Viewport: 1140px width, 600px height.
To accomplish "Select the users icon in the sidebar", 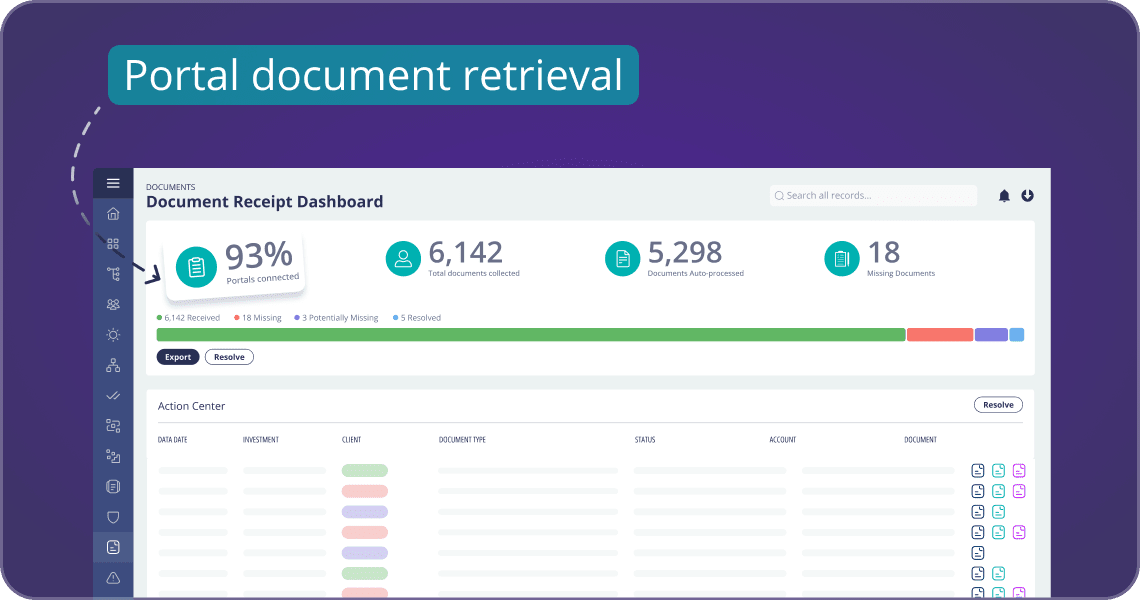I will click(113, 304).
